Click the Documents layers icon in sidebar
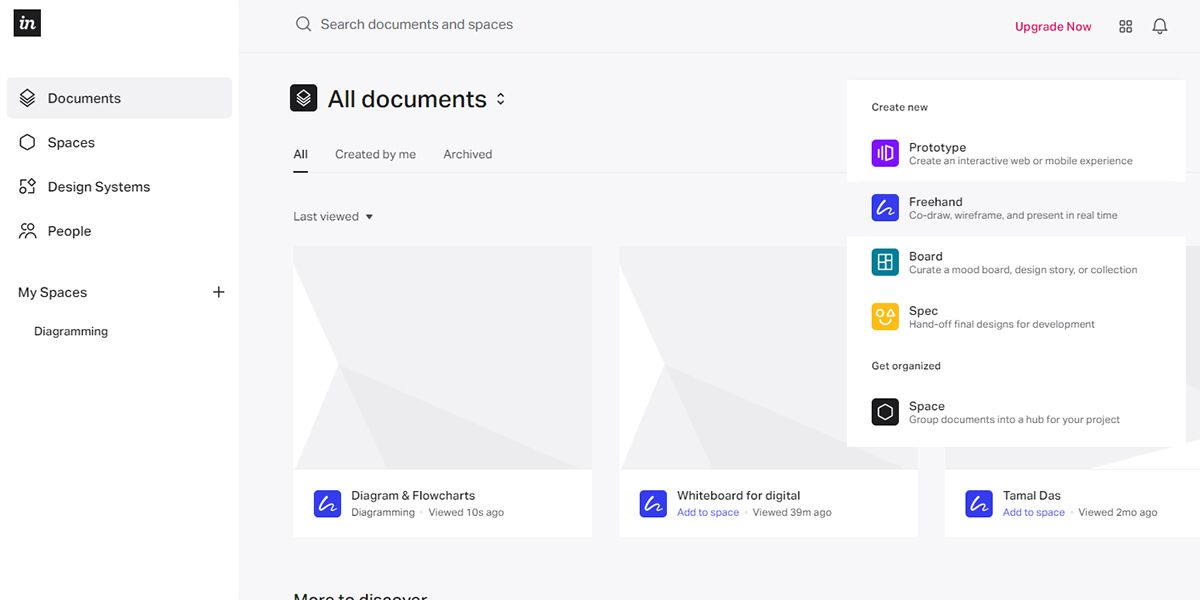The height and width of the screenshot is (600, 1200). [27, 98]
